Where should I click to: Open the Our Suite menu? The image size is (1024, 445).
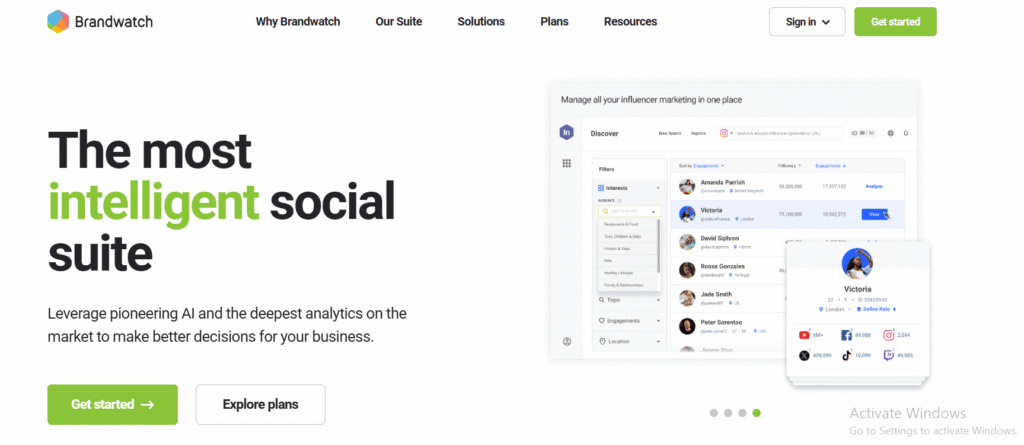click(399, 22)
